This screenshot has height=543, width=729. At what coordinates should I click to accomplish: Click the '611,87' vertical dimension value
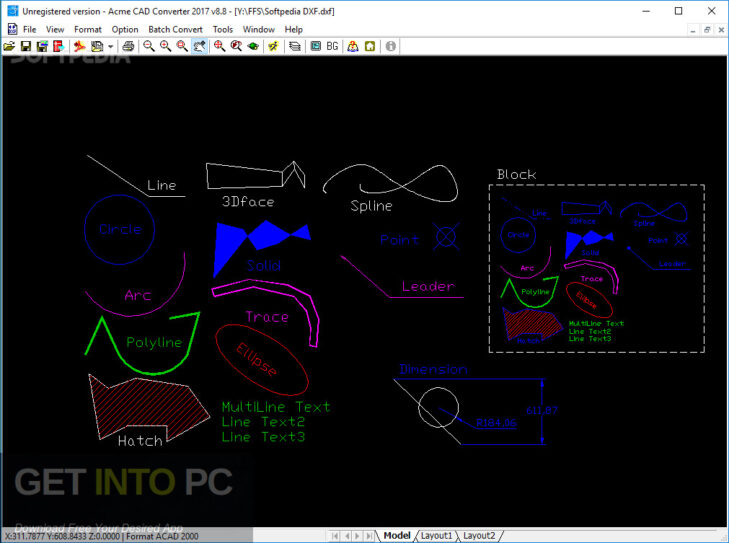542,410
